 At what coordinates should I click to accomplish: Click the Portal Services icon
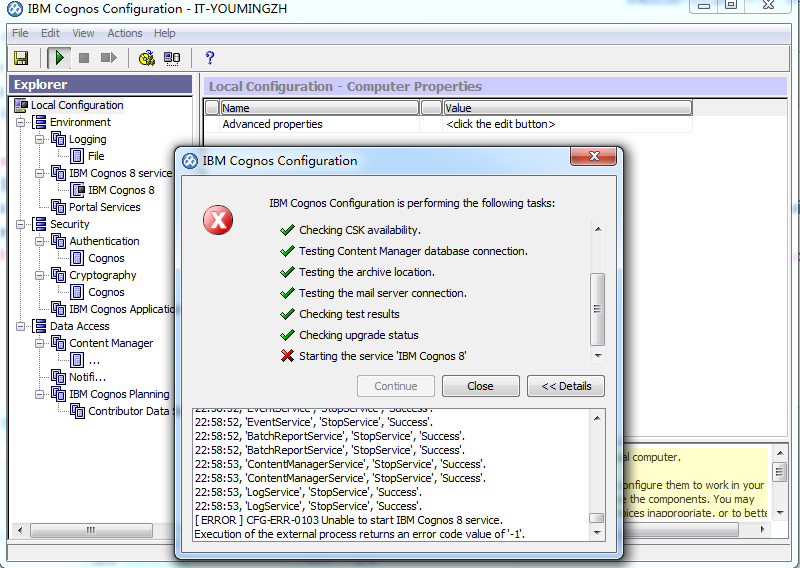click(x=58, y=207)
